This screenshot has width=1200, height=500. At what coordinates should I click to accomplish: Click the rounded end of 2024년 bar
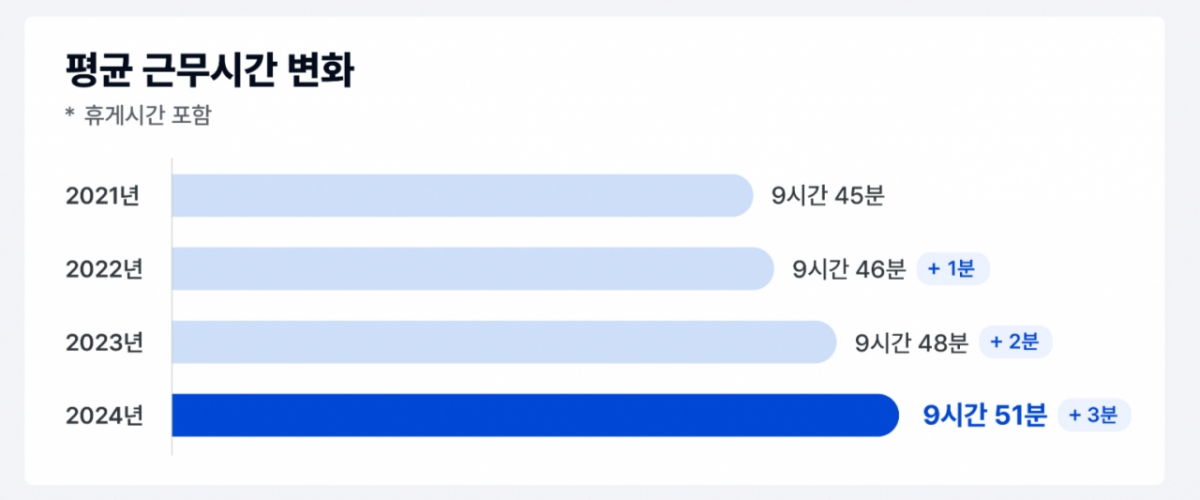[885, 415]
